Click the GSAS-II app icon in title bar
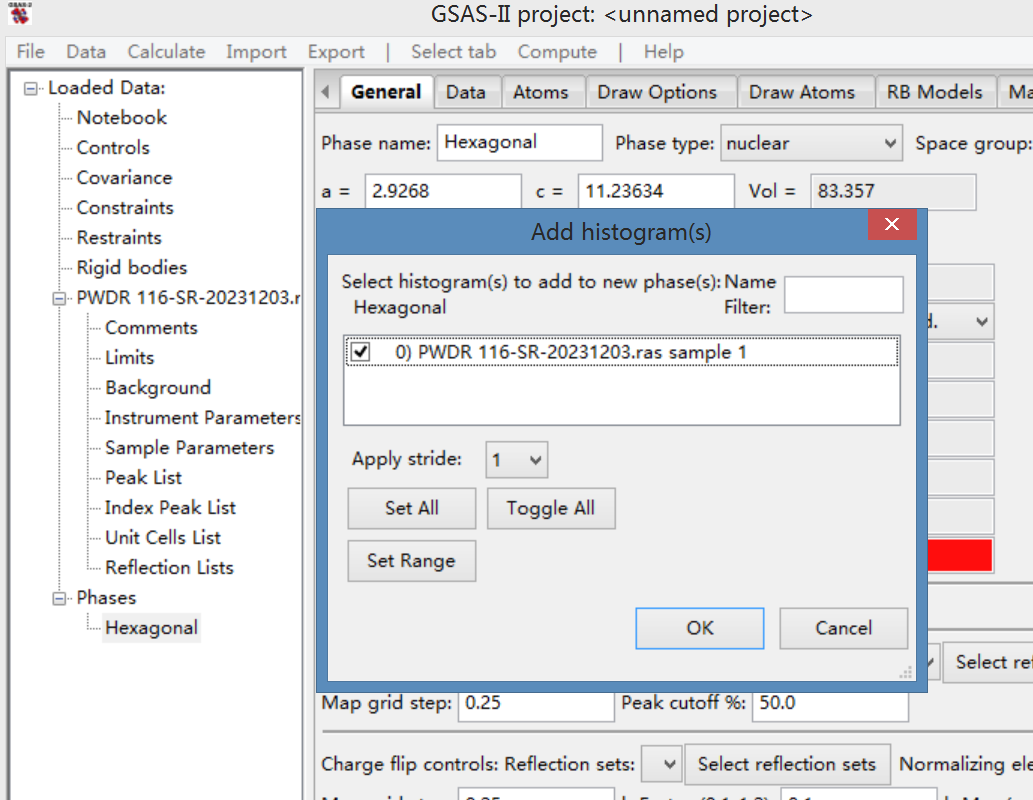This screenshot has height=800, width=1033. pyautogui.click(x=19, y=13)
